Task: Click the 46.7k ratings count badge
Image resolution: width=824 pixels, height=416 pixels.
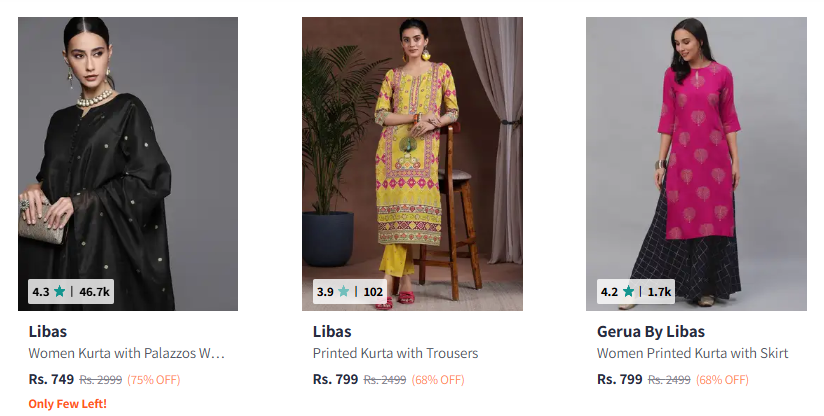Action: pos(94,292)
